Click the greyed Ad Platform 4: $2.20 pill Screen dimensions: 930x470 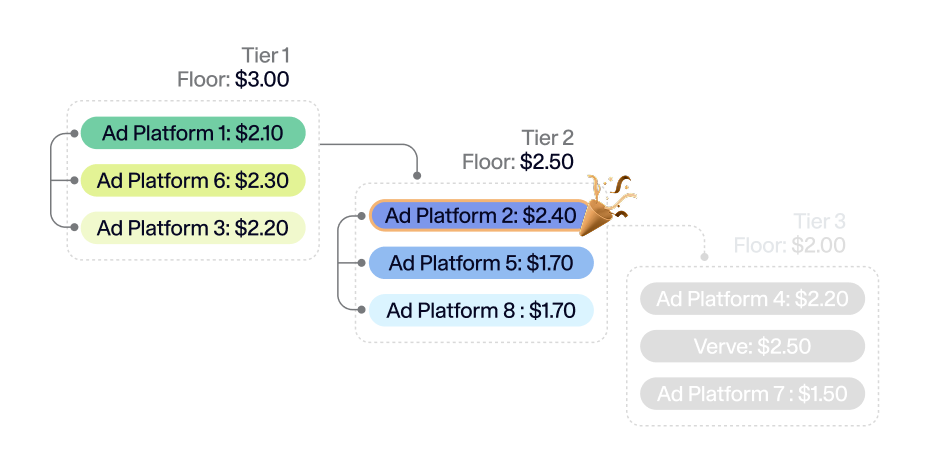[752, 299]
